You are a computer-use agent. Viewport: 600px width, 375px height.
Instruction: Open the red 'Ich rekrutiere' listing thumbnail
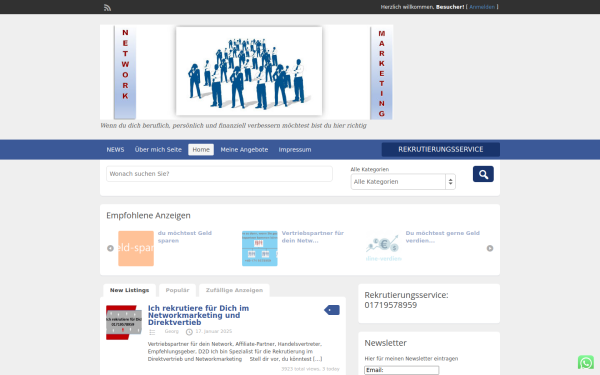[124, 323]
